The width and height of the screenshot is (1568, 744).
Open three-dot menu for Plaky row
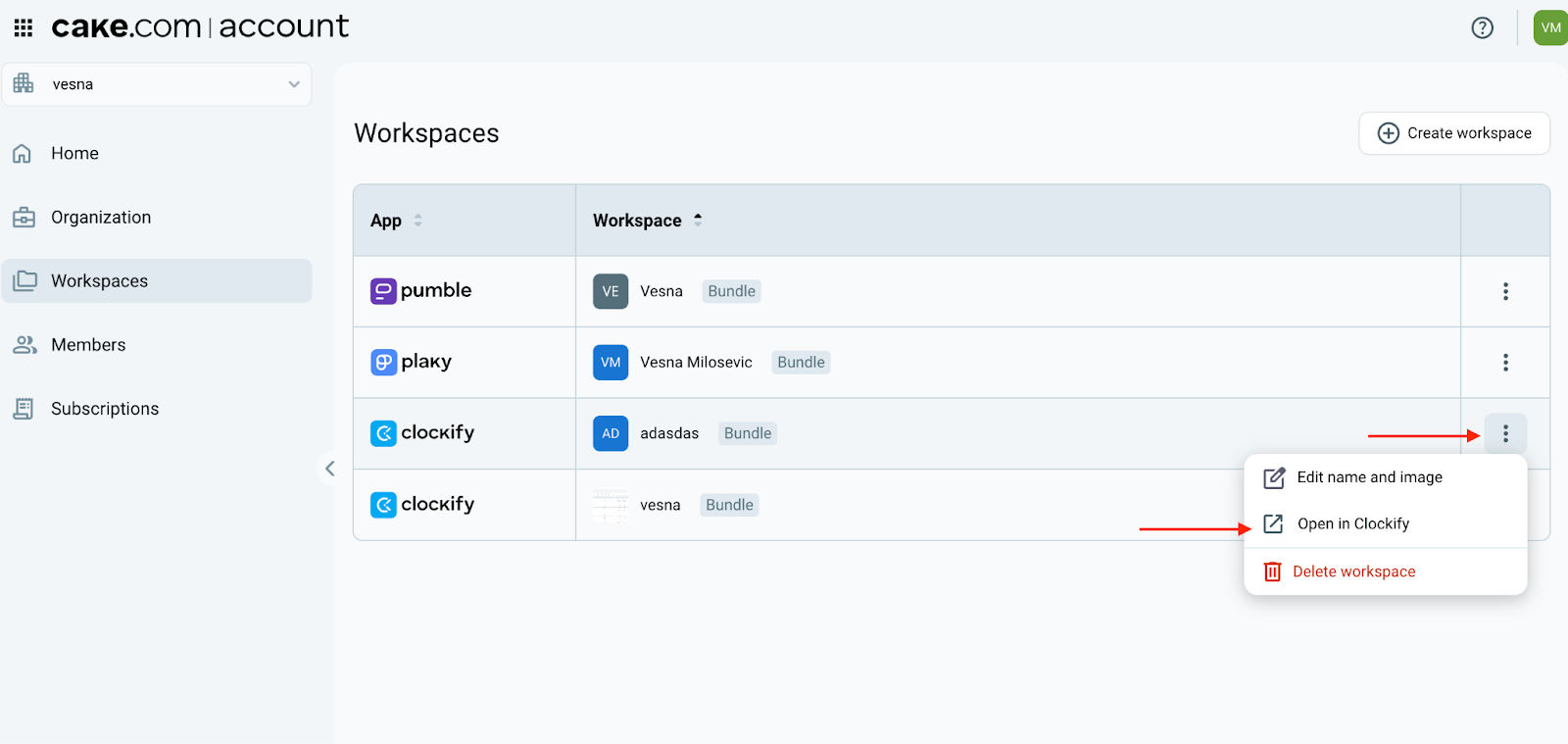[1506, 362]
